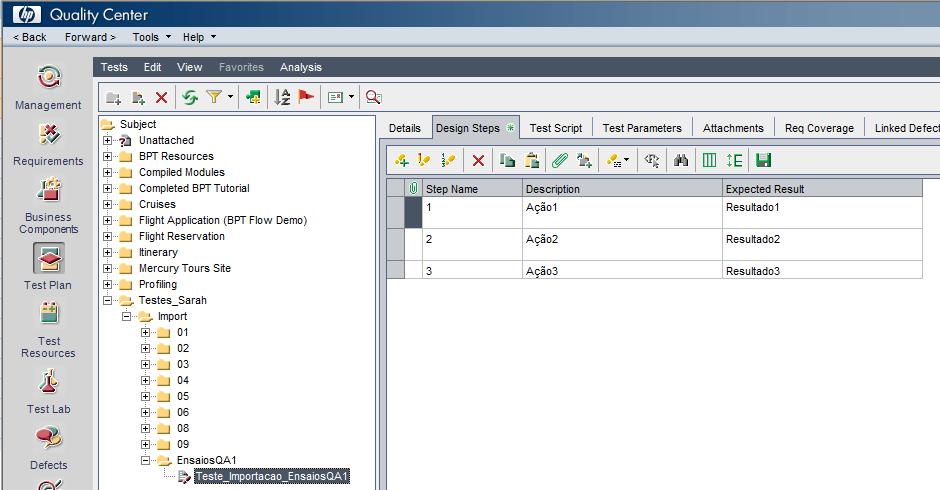Click the renumber steps icon
This screenshot has height=490, width=940.
[447, 160]
